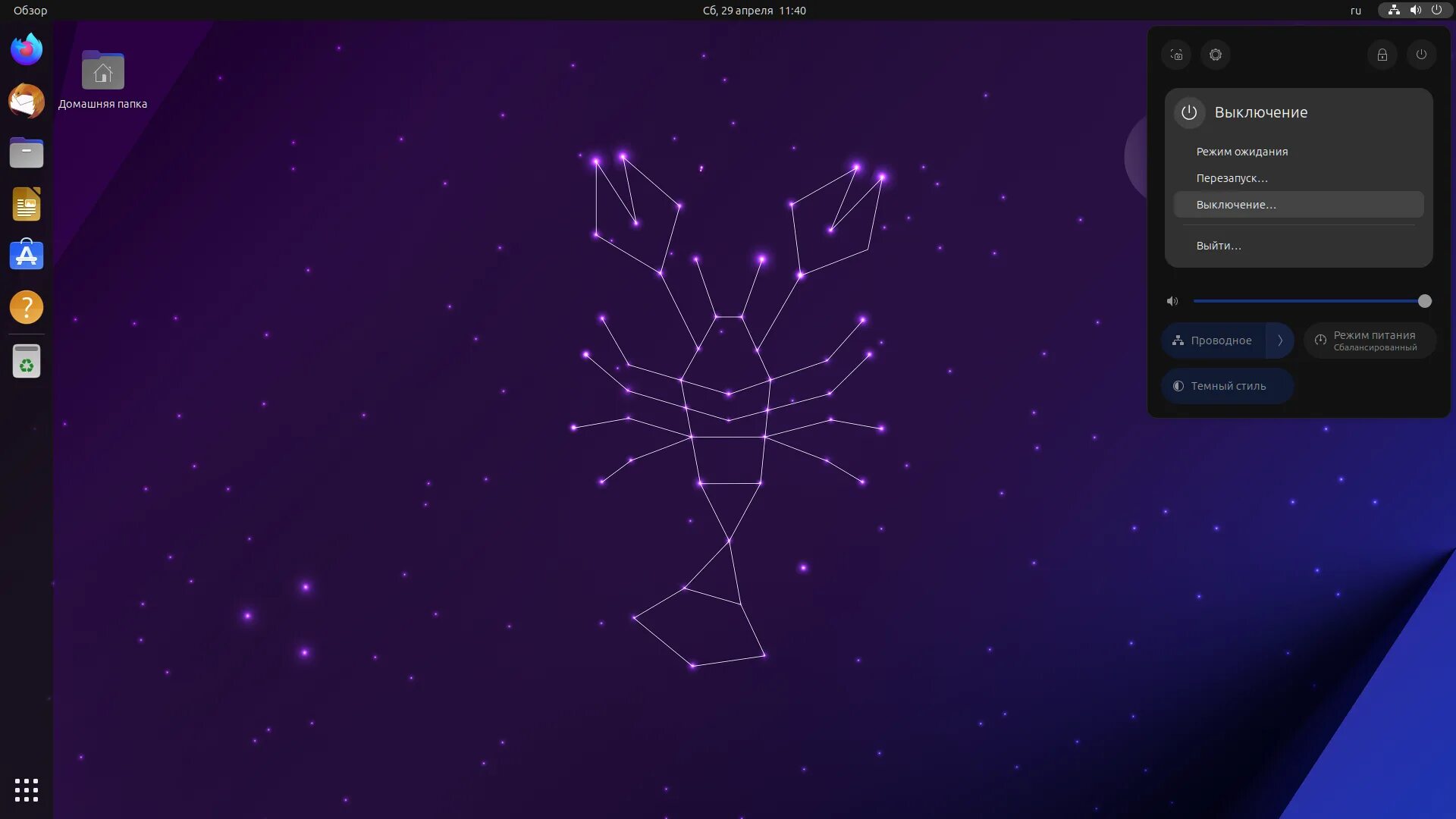The image size is (1456, 819).
Task: Open the clock calendar Сб, 29 апреля 11:40
Action: point(754,11)
